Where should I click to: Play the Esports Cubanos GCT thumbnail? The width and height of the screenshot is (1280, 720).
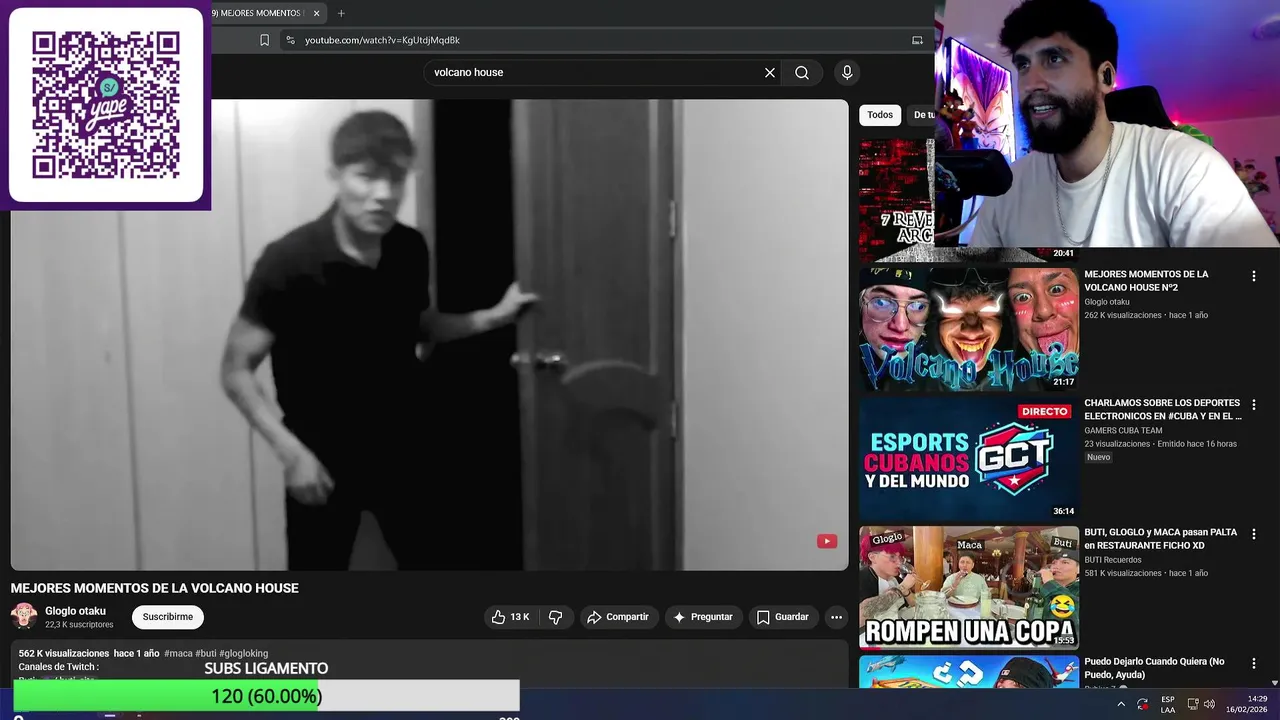(969, 458)
